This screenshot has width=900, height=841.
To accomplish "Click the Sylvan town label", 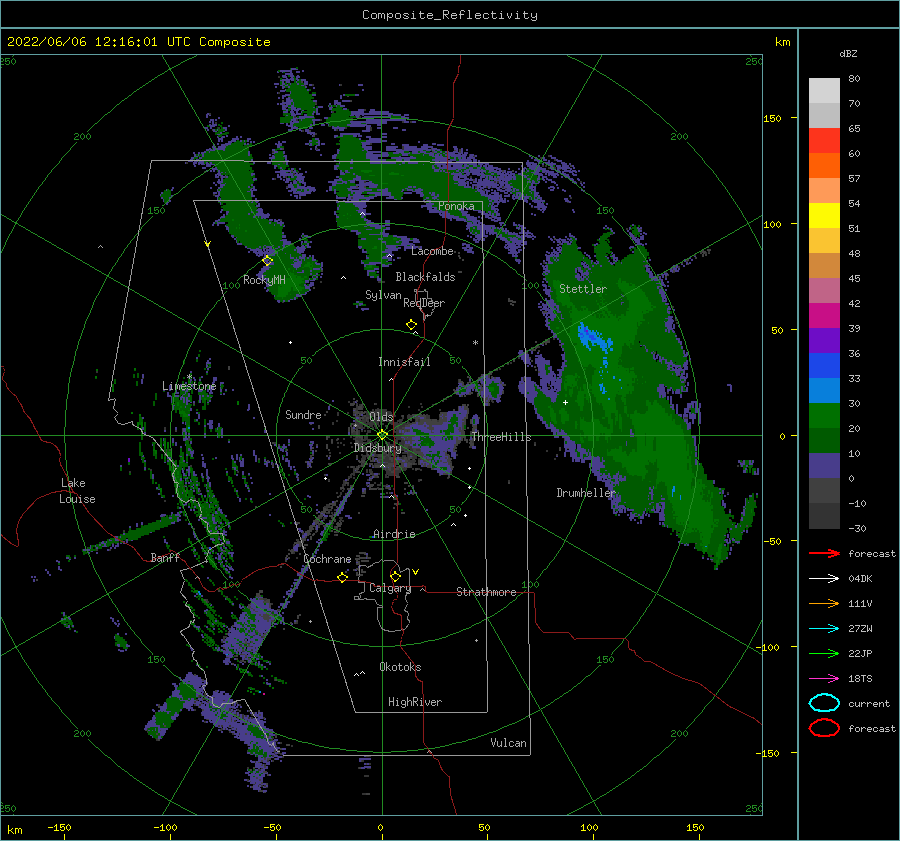I will pyautogui.click(x=383, y=295).
